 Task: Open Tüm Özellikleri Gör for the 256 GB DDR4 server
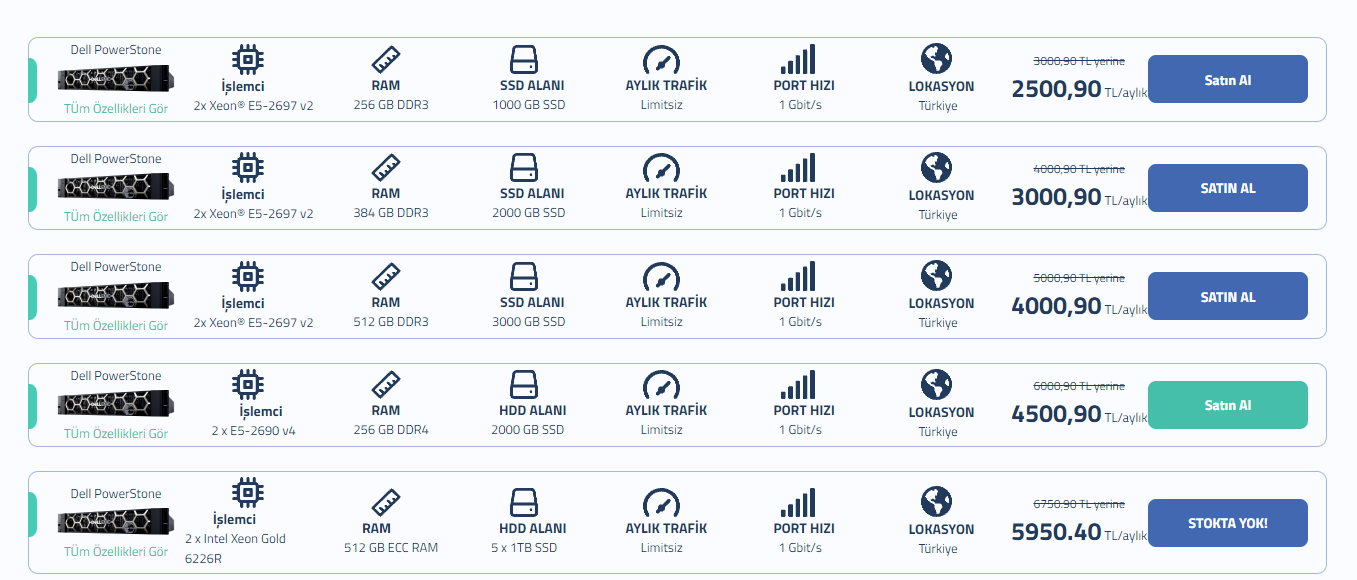coord(116,433)
